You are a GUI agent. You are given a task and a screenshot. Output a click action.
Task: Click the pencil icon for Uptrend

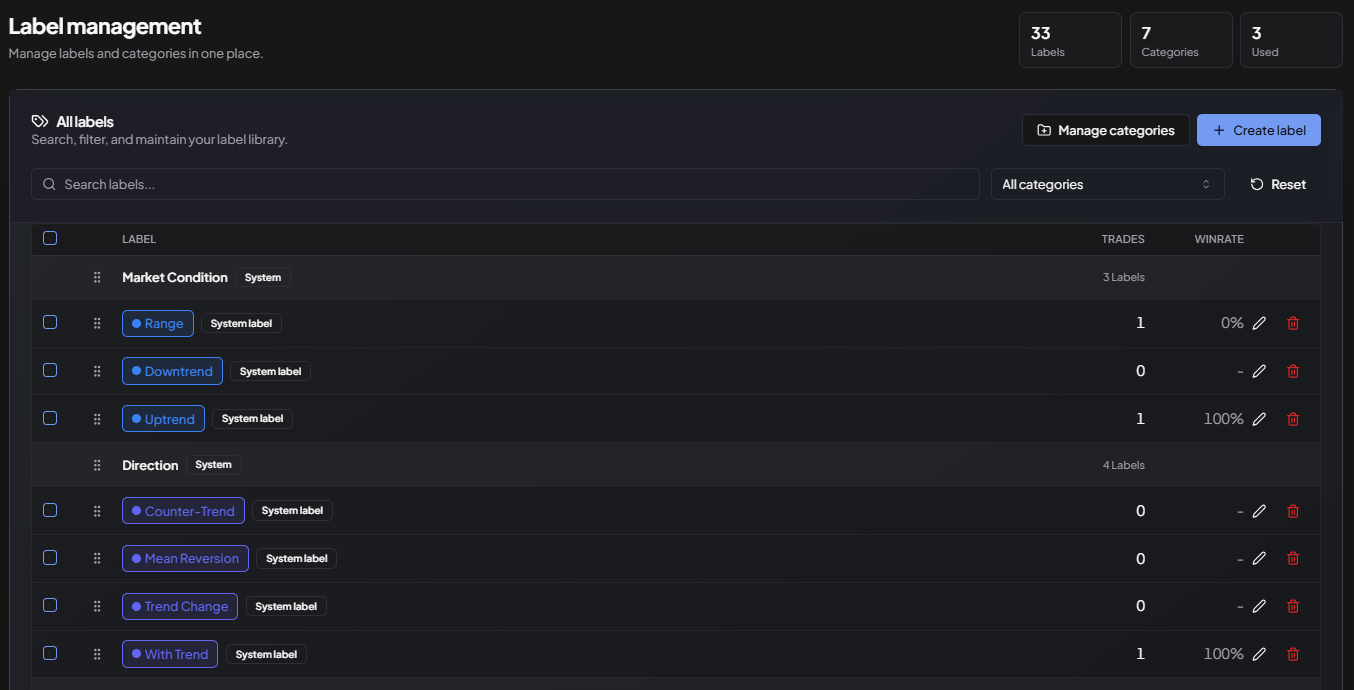click(x=1259, y=419)
